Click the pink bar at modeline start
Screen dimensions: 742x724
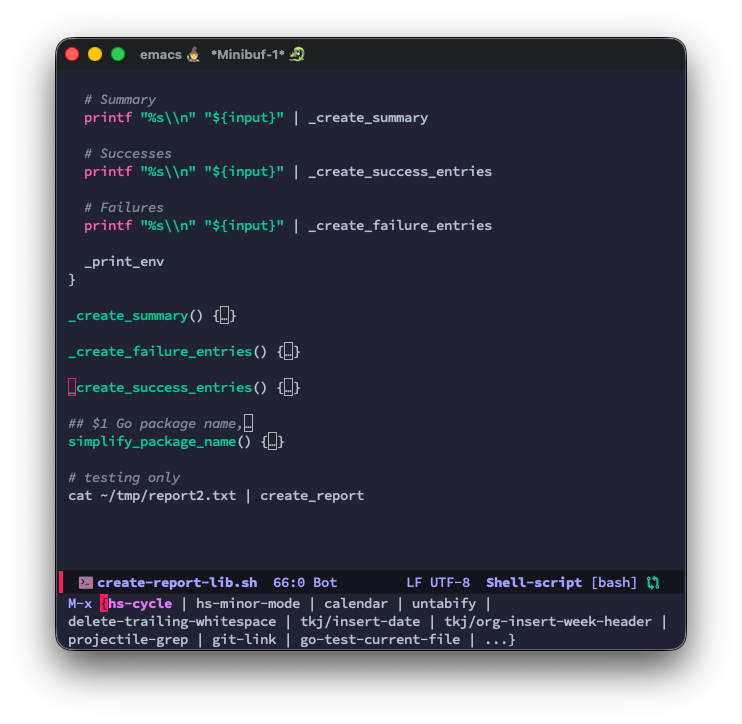point(62,582)
